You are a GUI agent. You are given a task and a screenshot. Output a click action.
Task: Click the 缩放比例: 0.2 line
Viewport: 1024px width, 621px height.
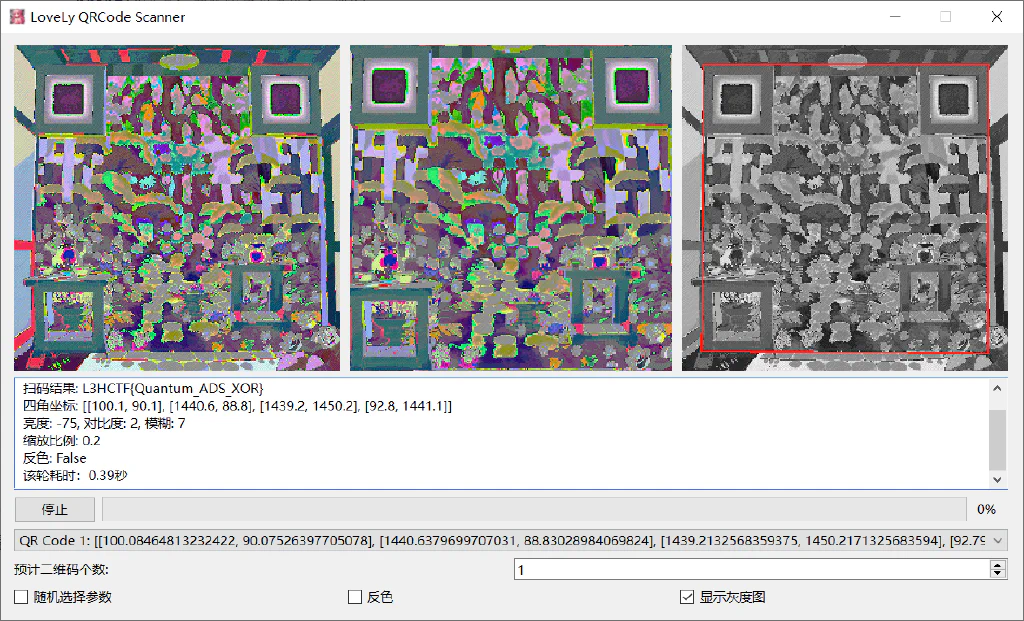click(61, 440)
